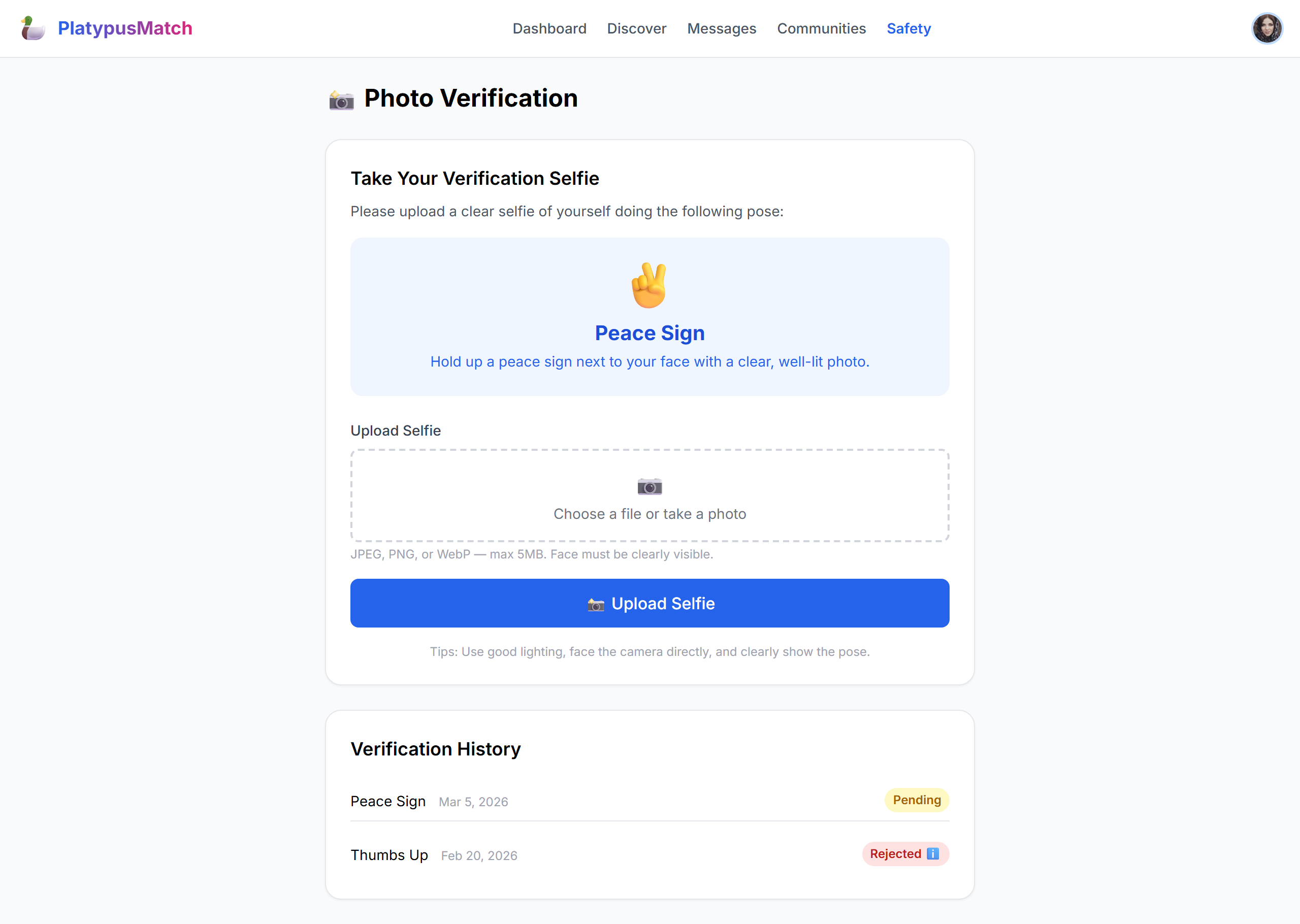The image size is (1300, 924).
Task: Click the Peace Sign pose heading
Action: point(649,333)
